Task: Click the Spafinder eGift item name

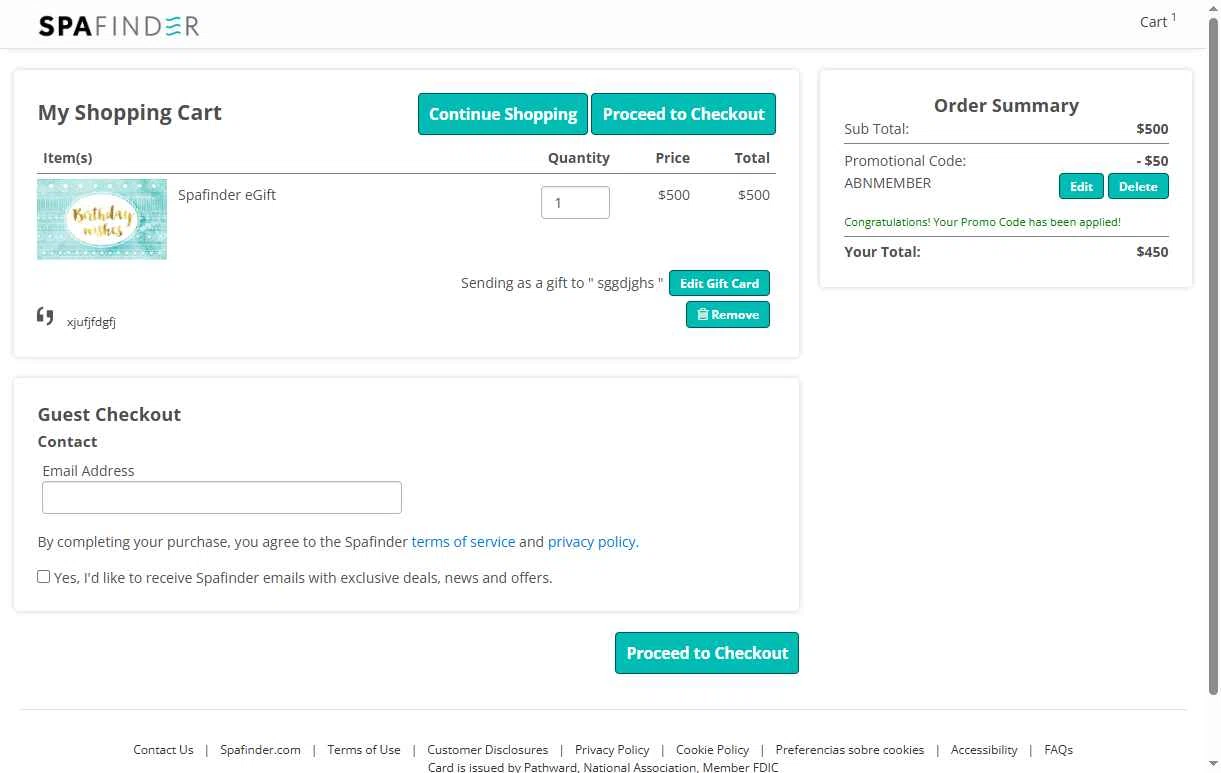Action: (227, 195)
